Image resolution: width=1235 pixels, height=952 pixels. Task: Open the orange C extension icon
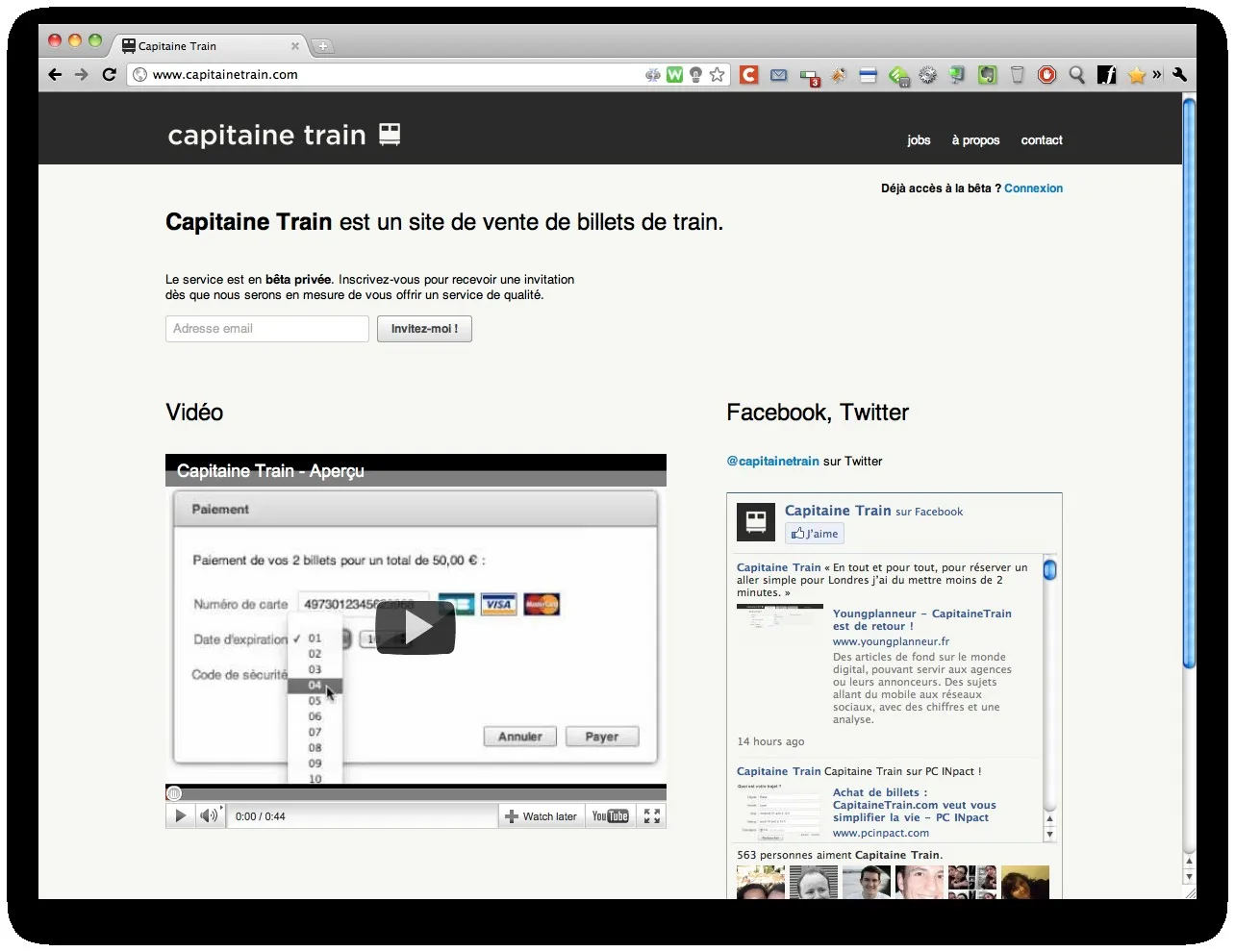click(x=749, y=74)
